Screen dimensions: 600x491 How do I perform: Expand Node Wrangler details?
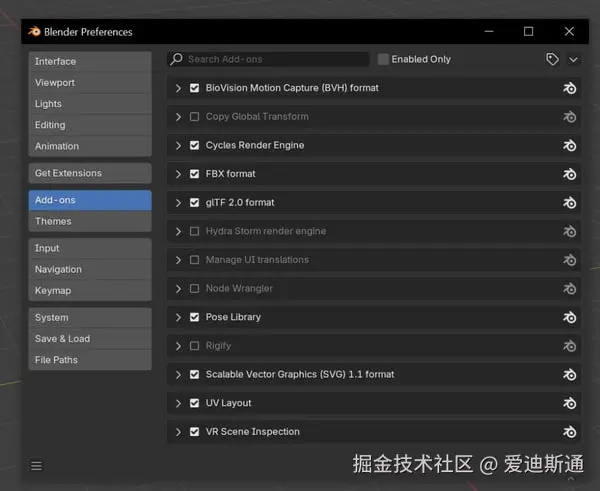pos(178,289)
